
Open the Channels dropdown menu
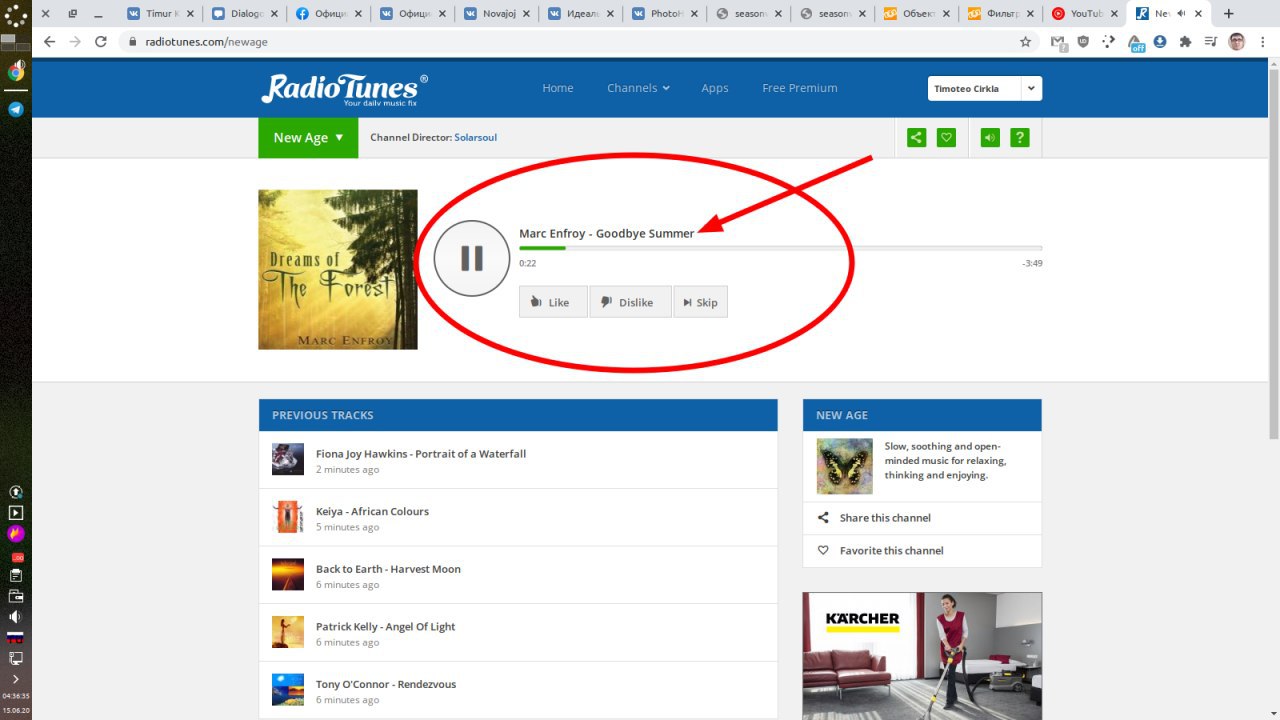point(638,88)
